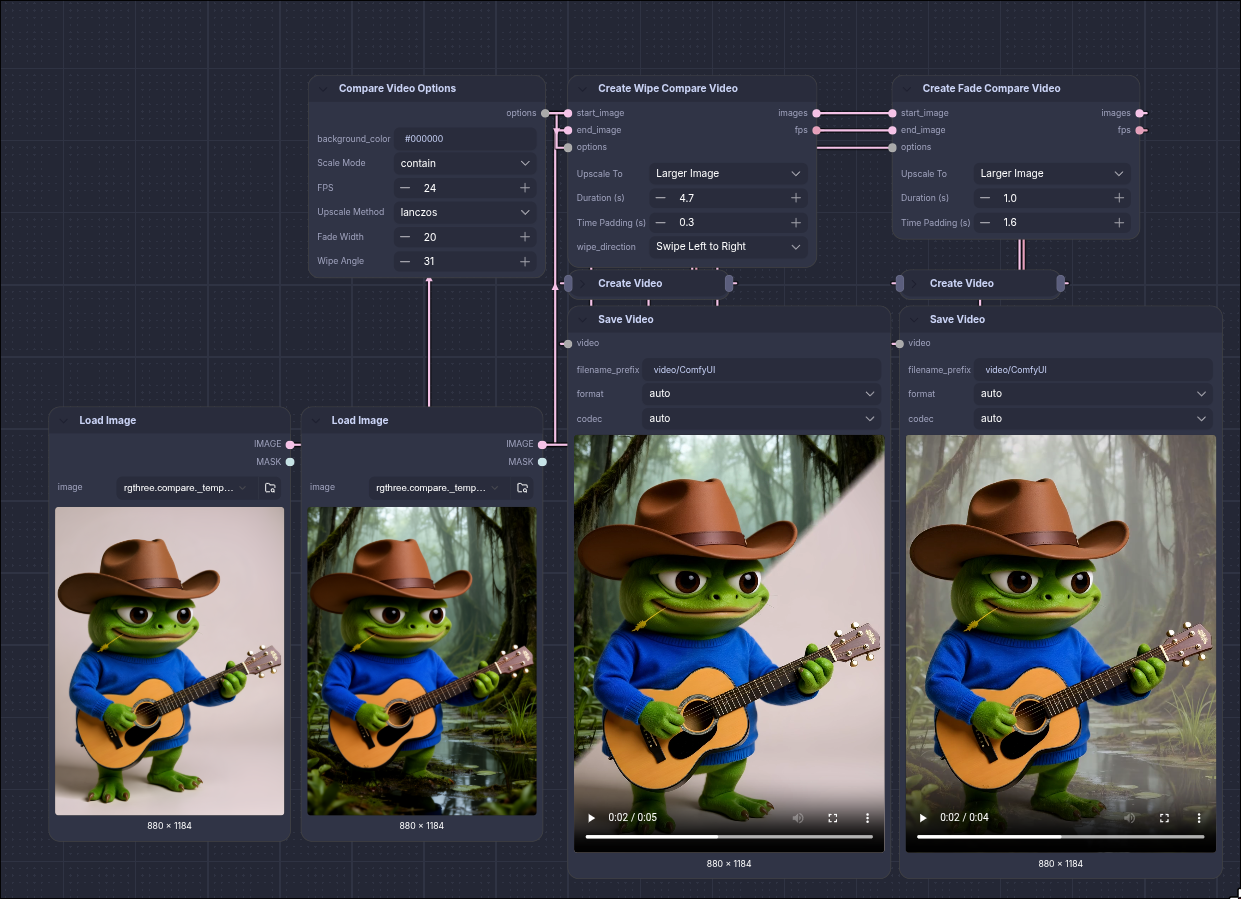The image size is (1241, 899).
Task: Browse for image file in right Load Image
Action: 522,488
